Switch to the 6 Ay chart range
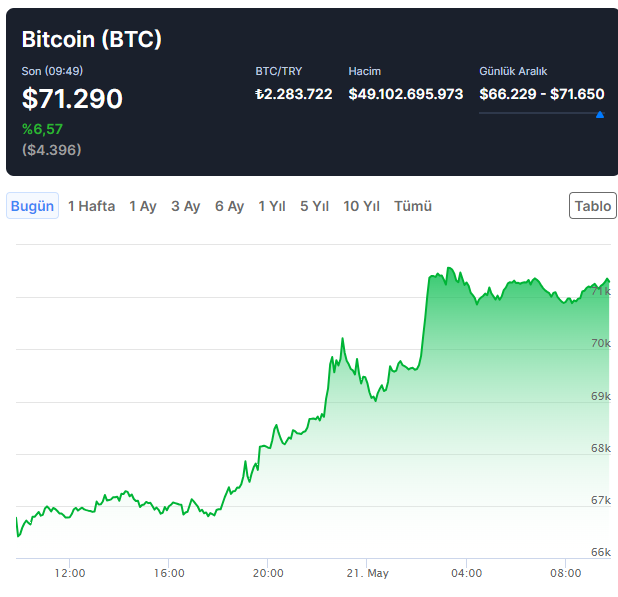618x597 pixels. pyautogui.click(x=229, y=206)
